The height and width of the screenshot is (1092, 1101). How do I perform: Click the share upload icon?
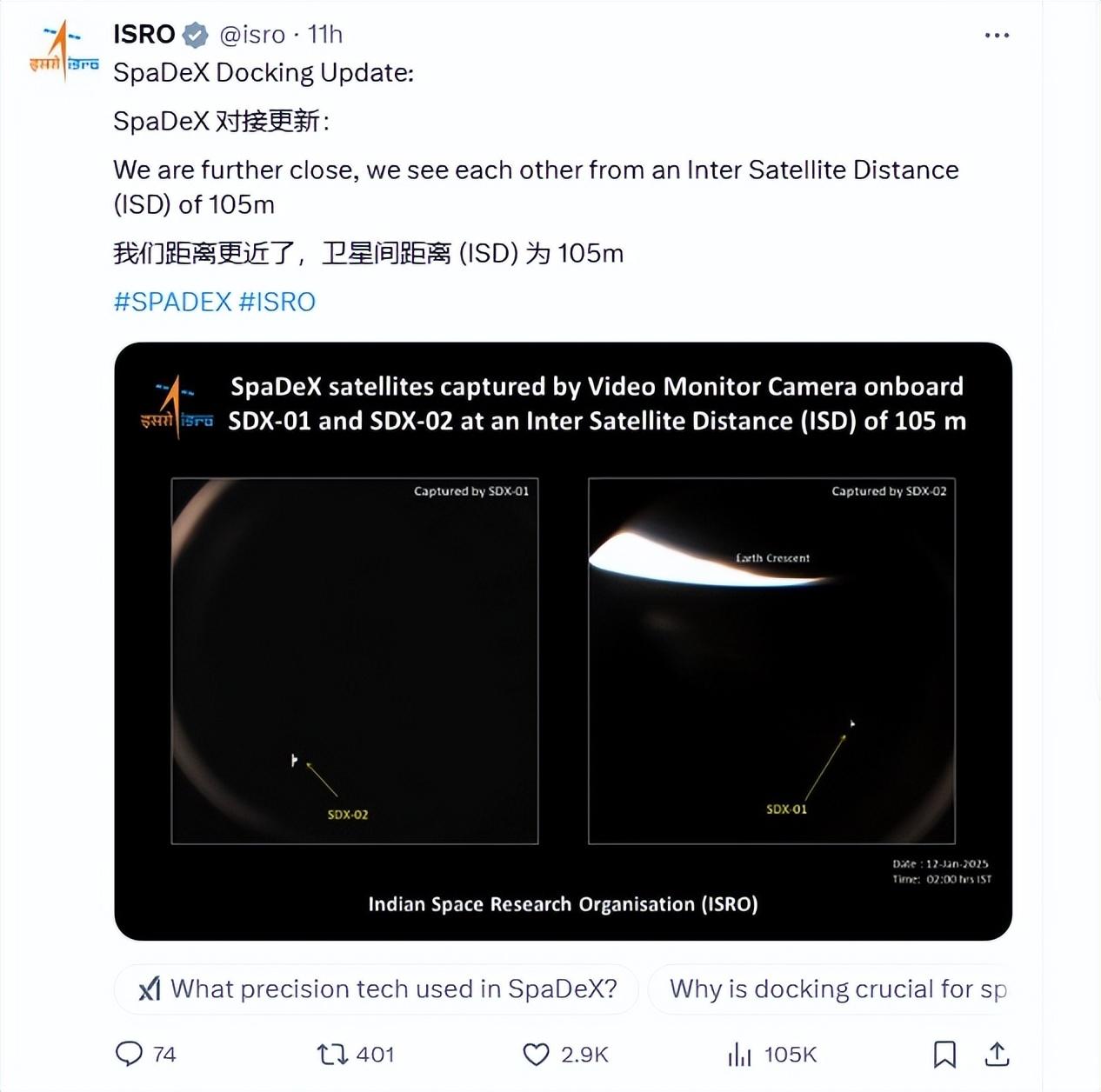997,1054
